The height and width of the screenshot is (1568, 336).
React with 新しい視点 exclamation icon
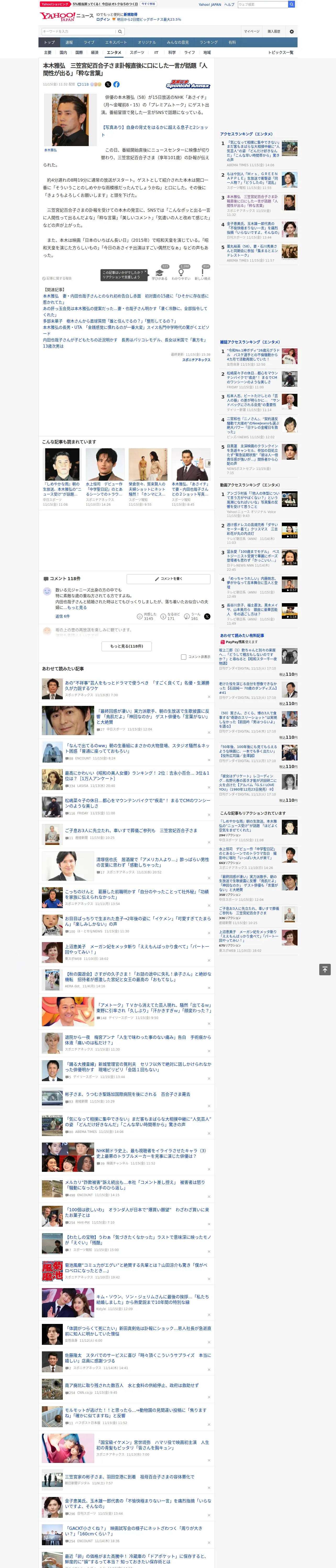(203, 272)
